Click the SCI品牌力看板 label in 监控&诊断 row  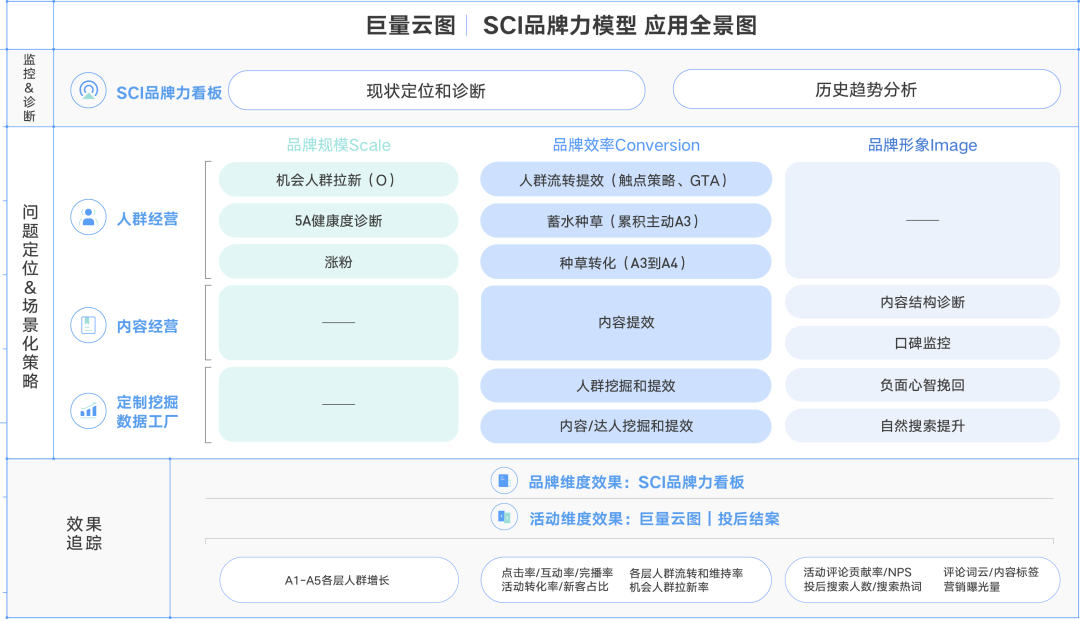pos(169,92)
